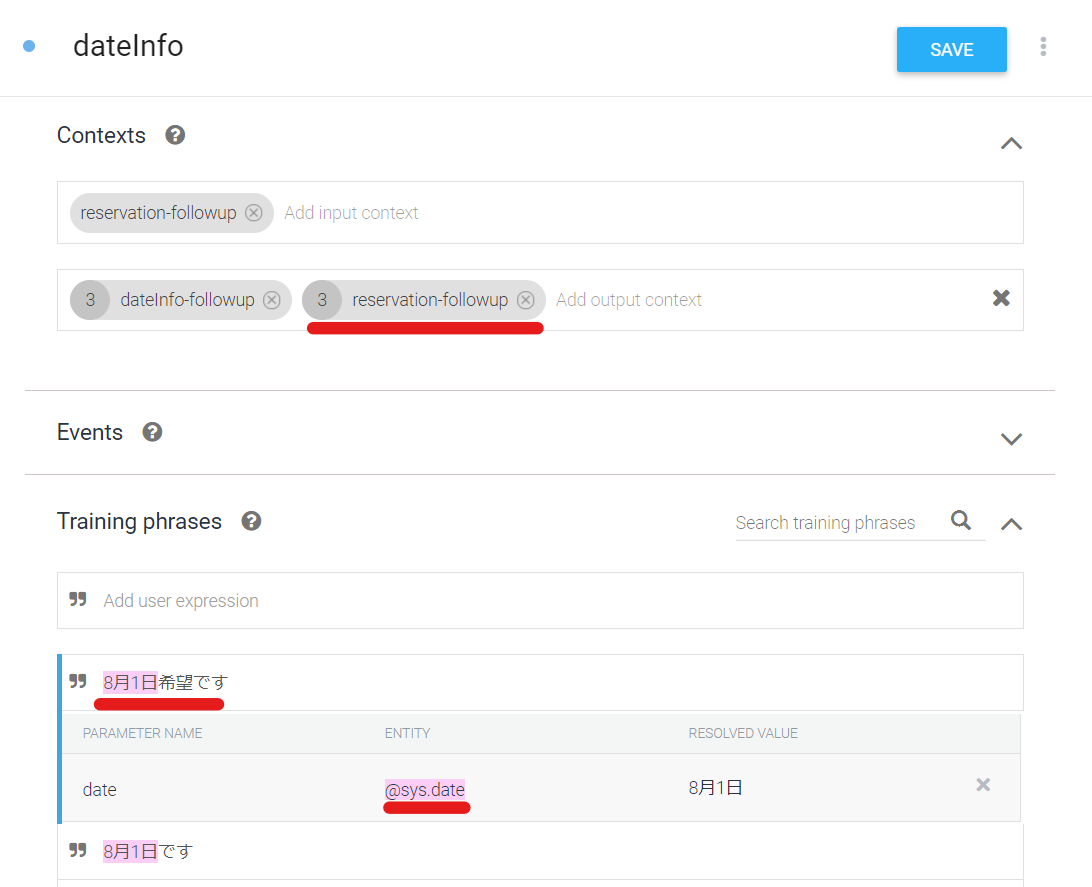Click the SAVE button
Viewport: 1092px width, 887px height.
(x=951, y=50)
